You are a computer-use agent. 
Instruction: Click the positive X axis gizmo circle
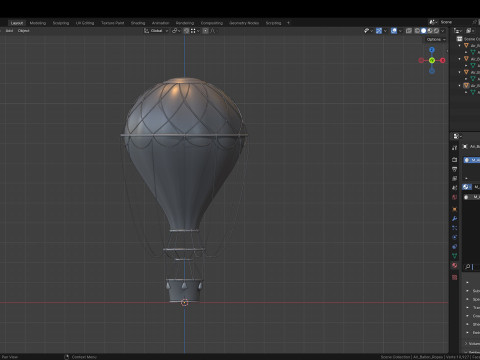(x=443, y=60)
